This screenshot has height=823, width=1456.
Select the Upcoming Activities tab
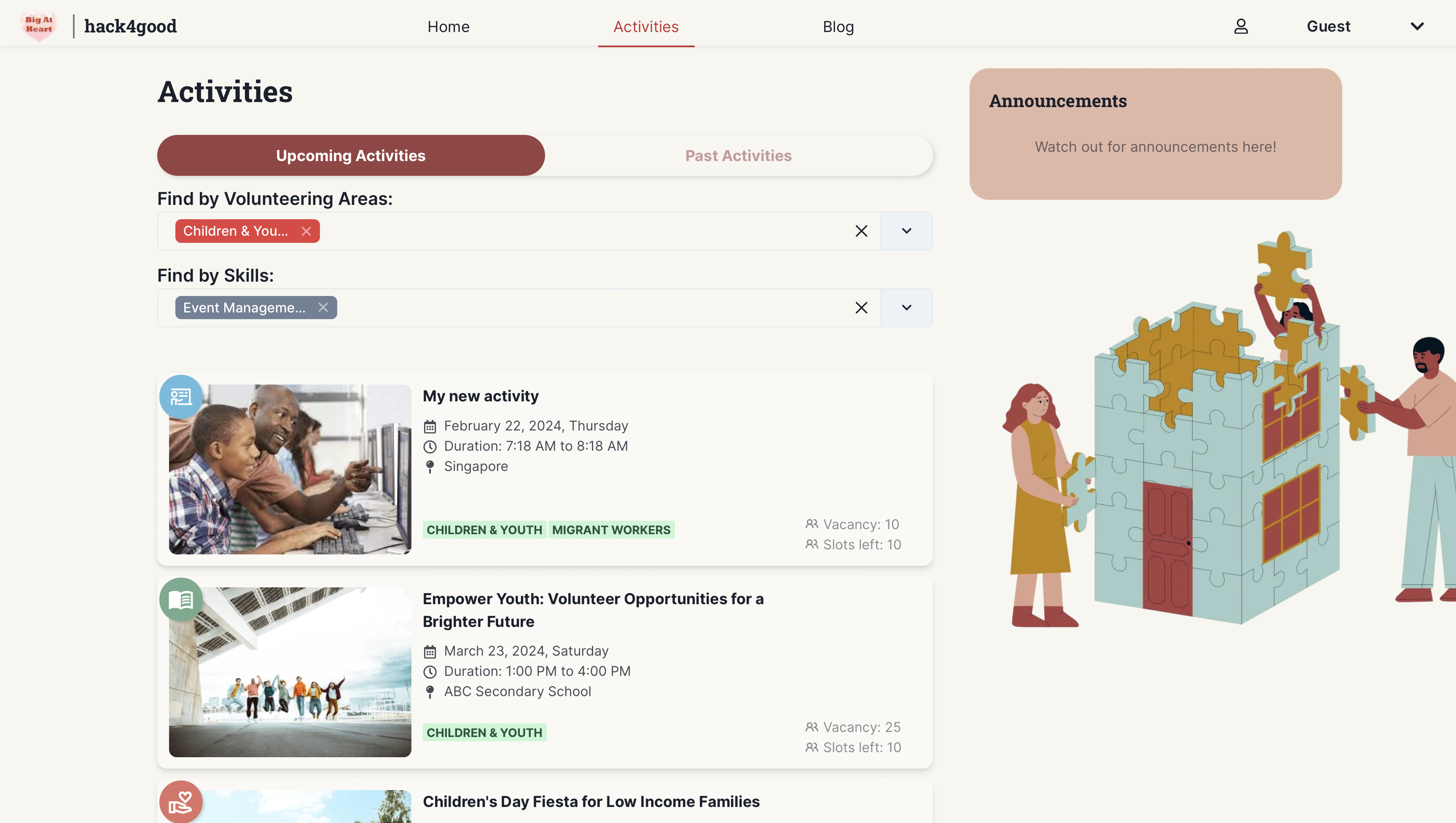click(x=350, y=156)
